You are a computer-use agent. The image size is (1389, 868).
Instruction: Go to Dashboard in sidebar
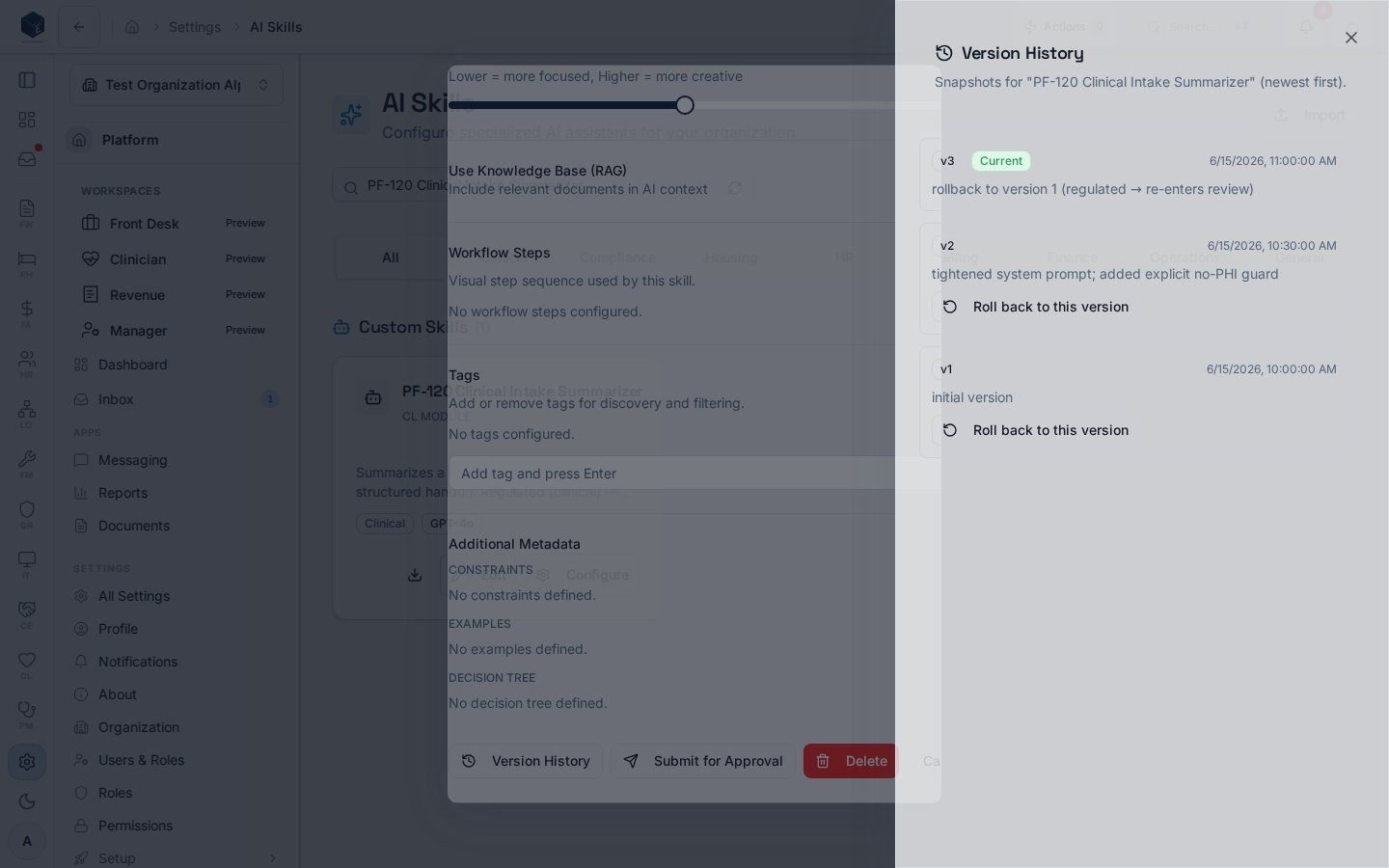176,365
